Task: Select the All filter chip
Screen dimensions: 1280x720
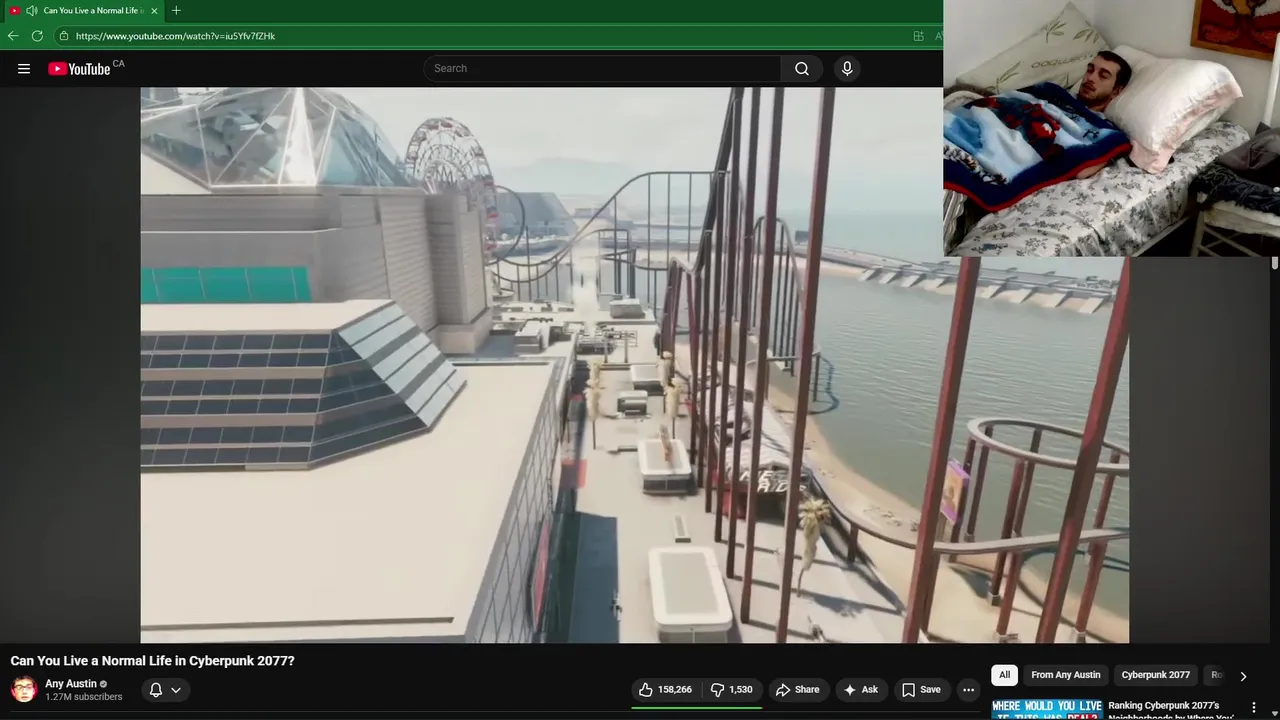Action: [x=1005, y=675]
